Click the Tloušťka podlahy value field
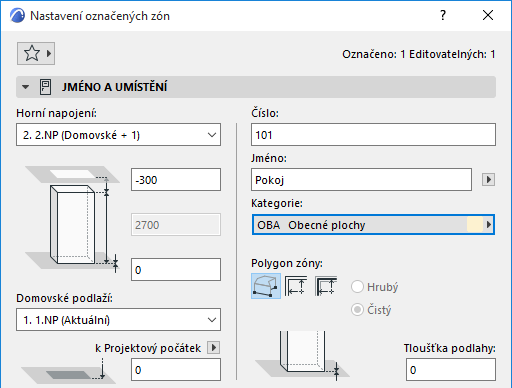 [451, 370]
